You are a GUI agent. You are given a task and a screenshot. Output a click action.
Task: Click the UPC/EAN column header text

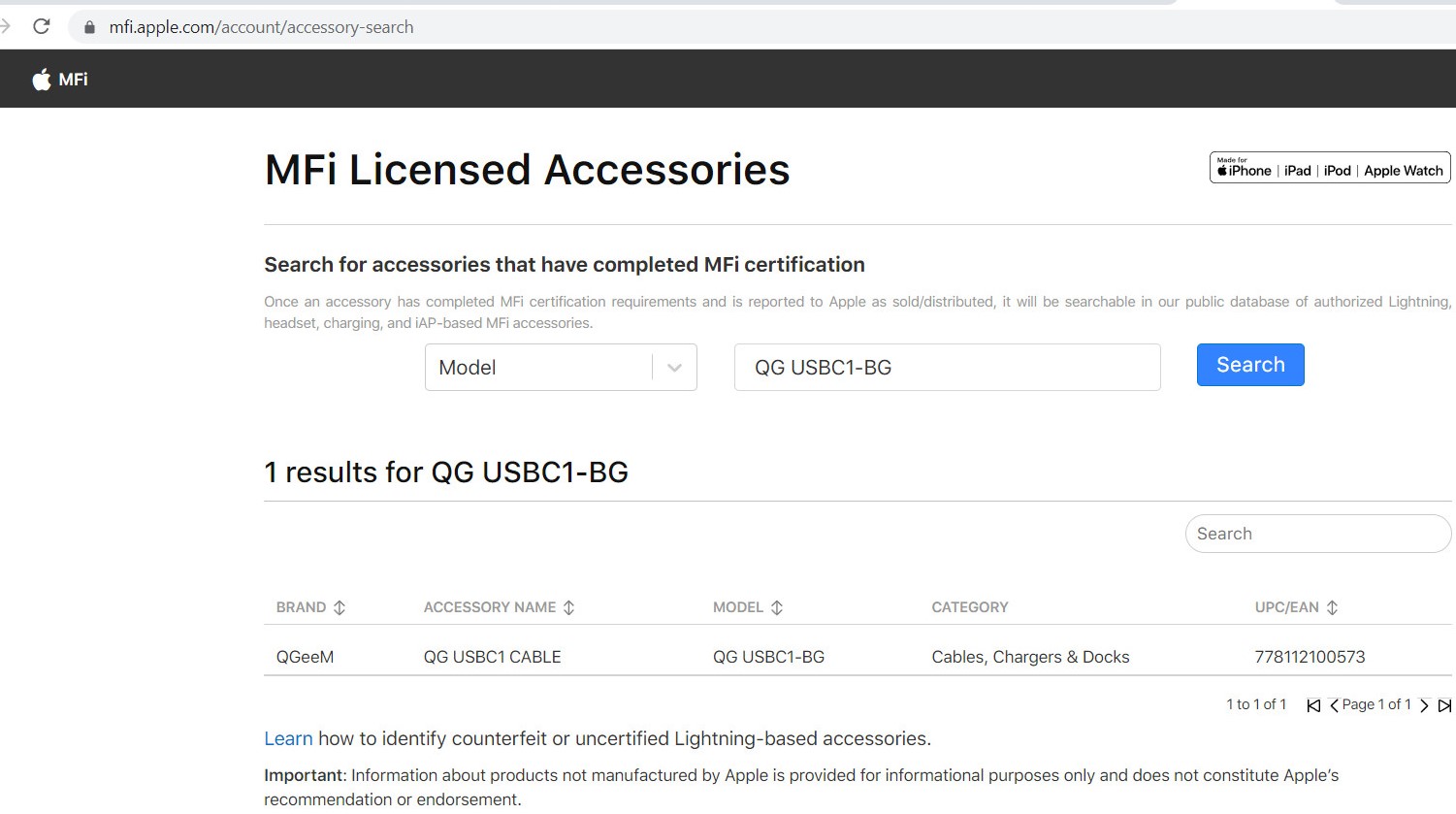1287,607
